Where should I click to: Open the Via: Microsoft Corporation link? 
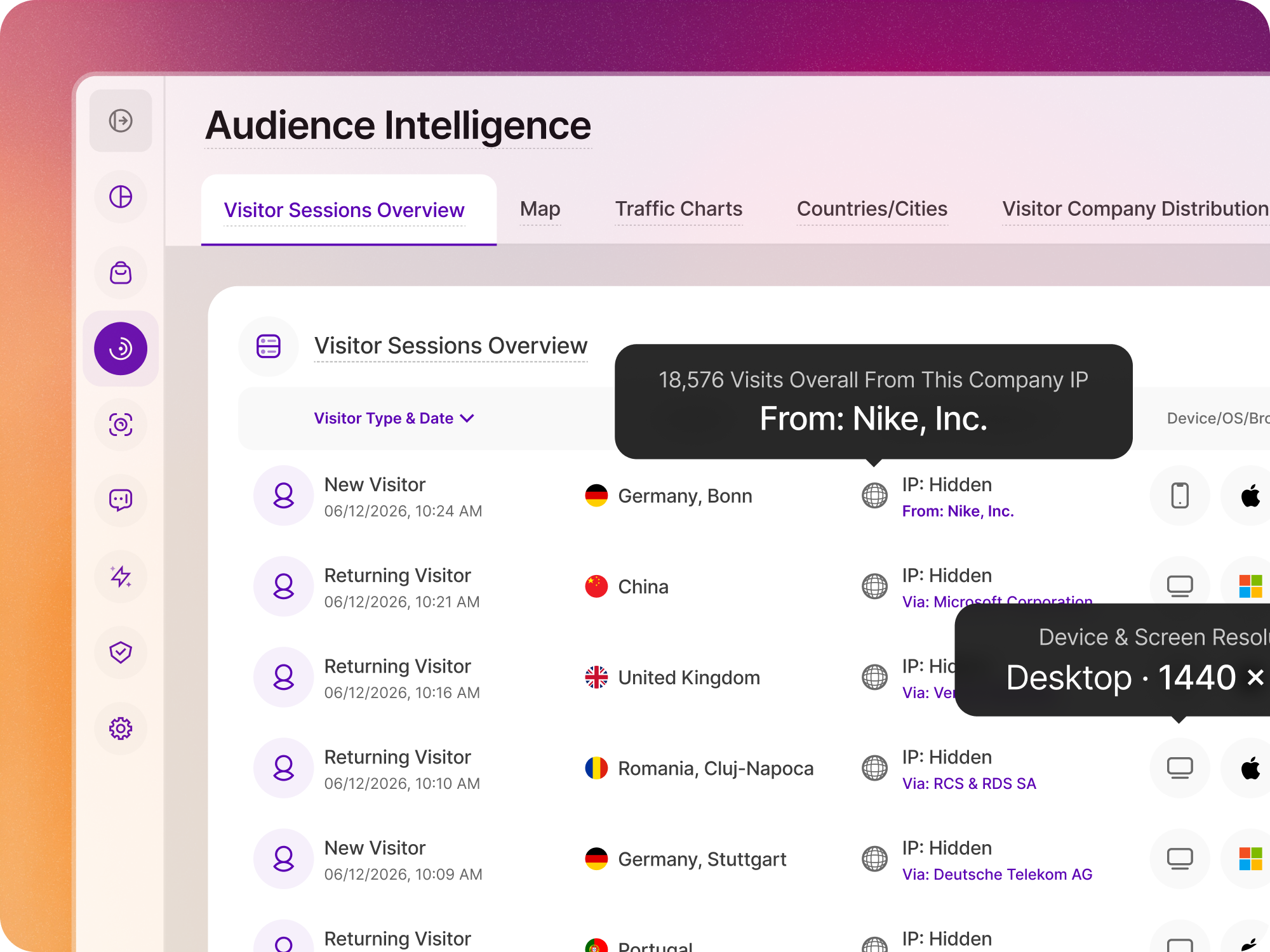997,599
